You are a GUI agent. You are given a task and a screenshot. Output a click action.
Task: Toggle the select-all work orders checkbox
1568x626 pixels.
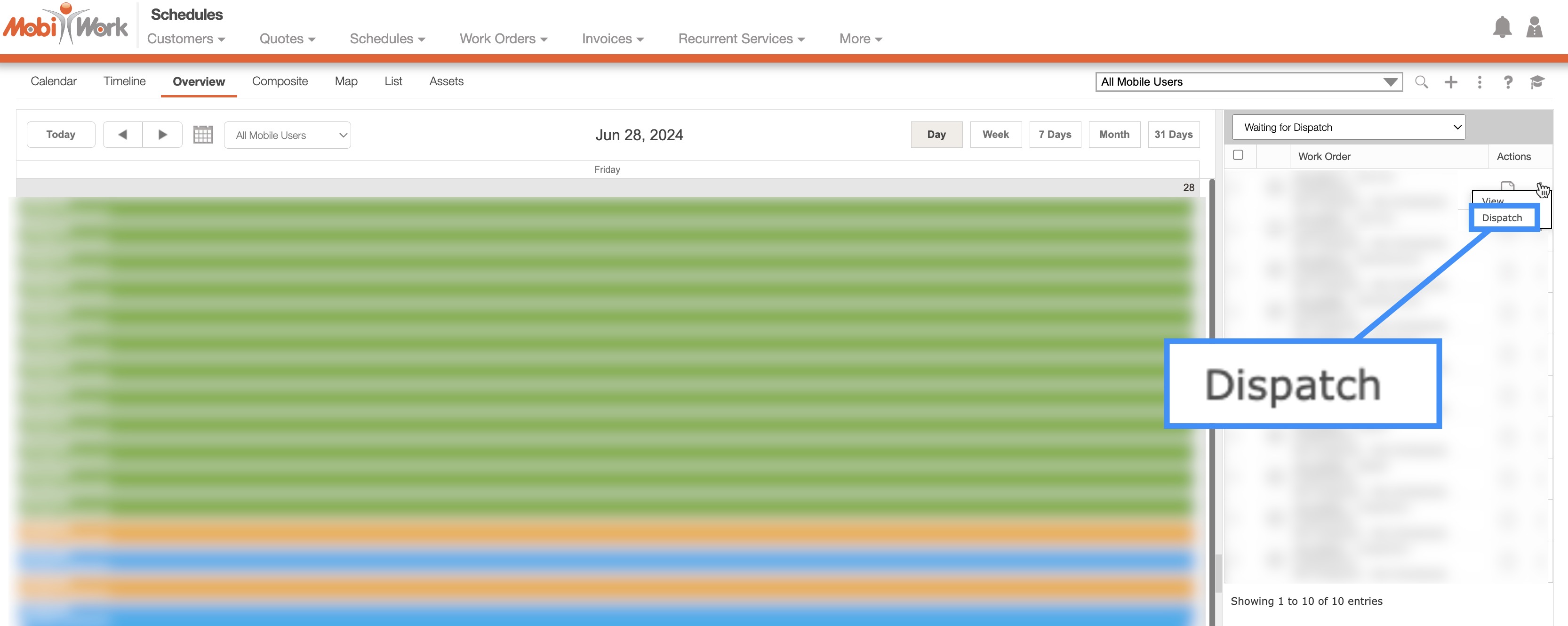pyautogui.click(x=1238, y=155)
